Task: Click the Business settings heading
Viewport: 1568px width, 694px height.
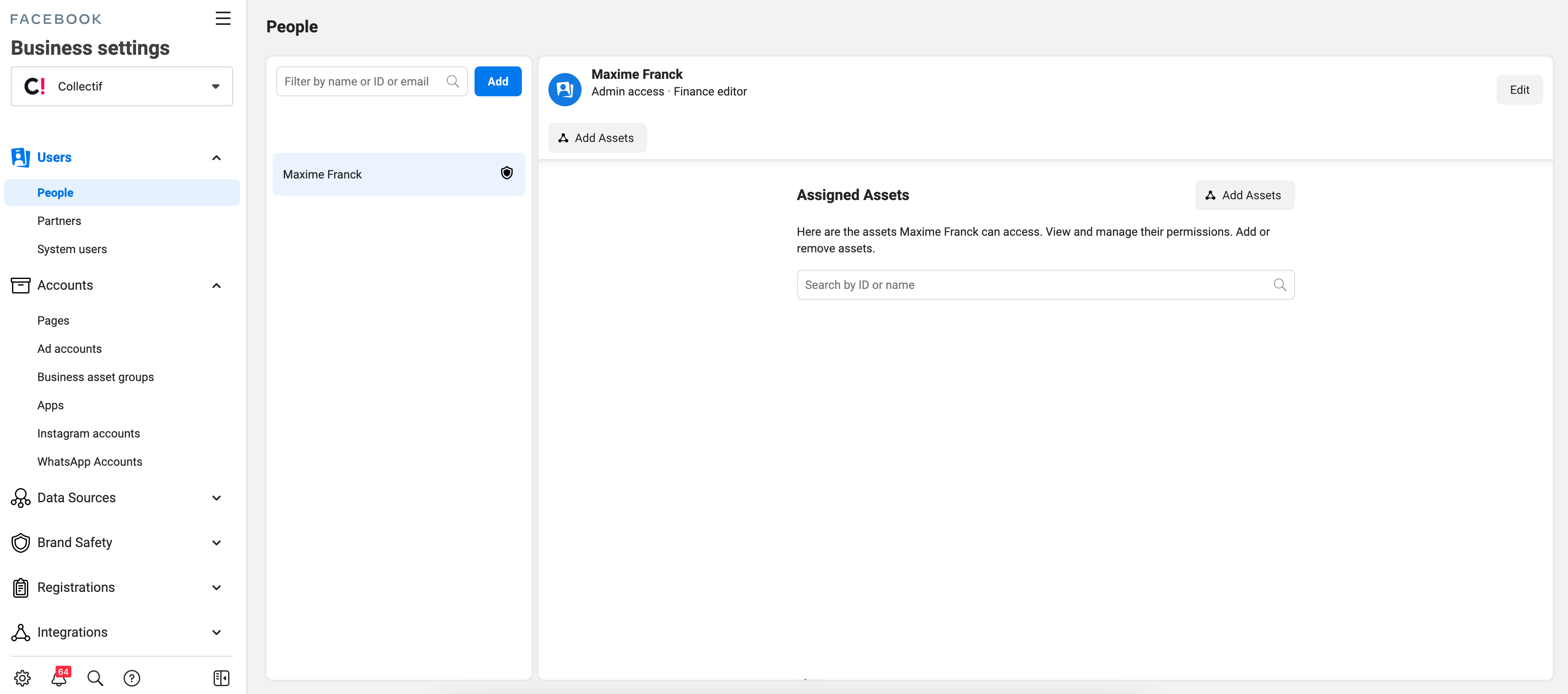Action: pos(90,48)
